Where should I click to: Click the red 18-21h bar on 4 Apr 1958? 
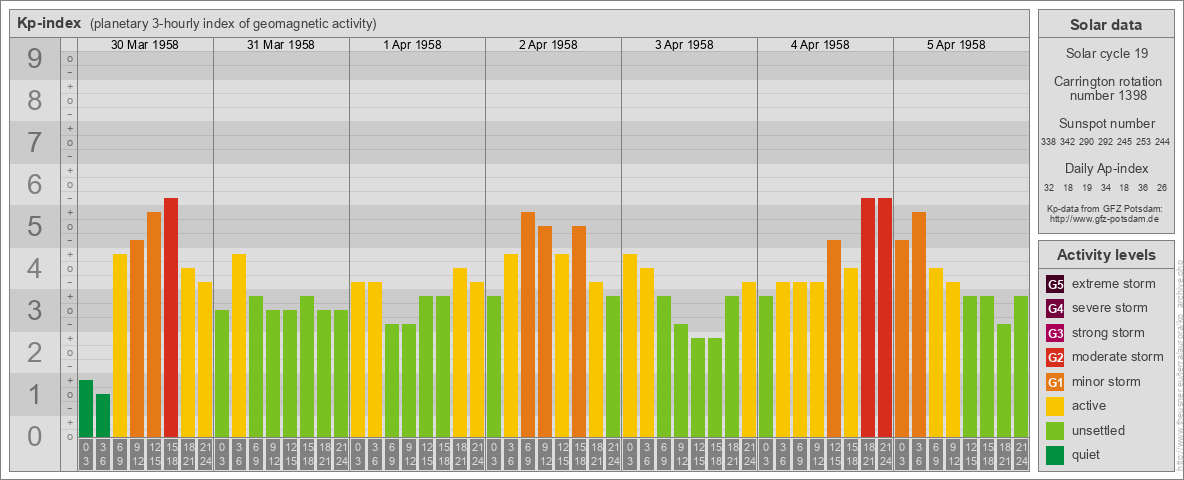tap(868, 317)
